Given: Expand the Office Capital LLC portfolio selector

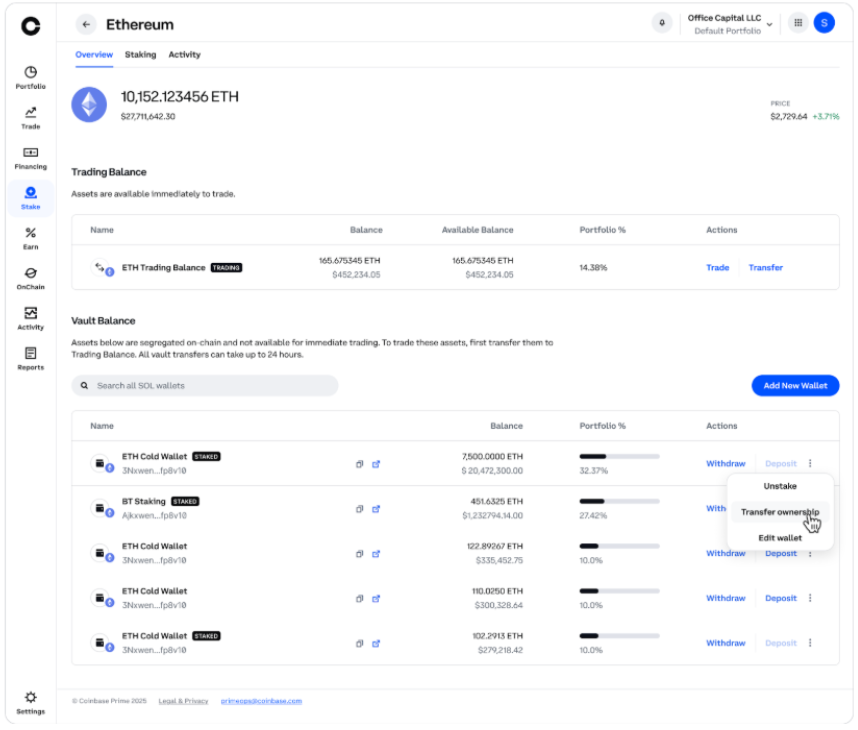Looking at the screenshot, I should point(730,24).
